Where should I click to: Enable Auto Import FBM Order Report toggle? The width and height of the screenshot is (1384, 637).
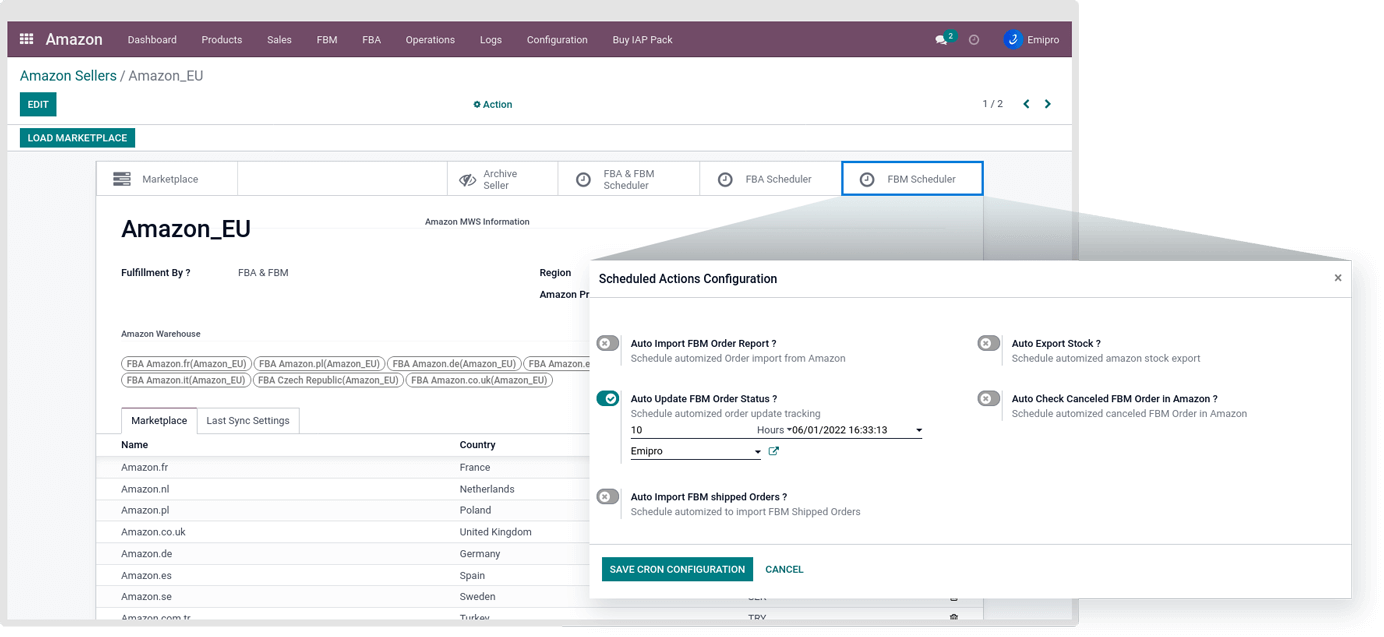coord(608,344)
